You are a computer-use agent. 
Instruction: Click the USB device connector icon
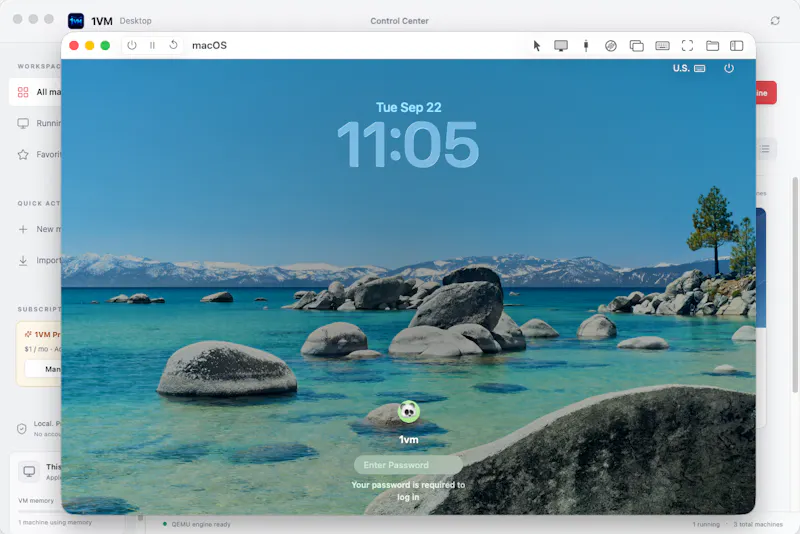[x=586, y=46]
